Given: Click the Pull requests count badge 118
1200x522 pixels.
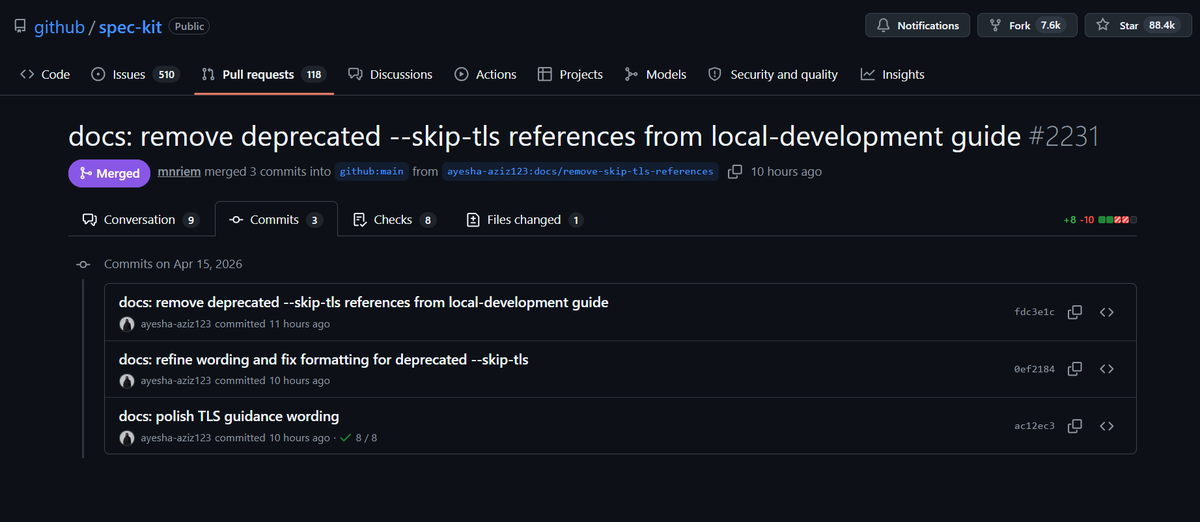Looking at the screenshot, I should pos(314,74).
